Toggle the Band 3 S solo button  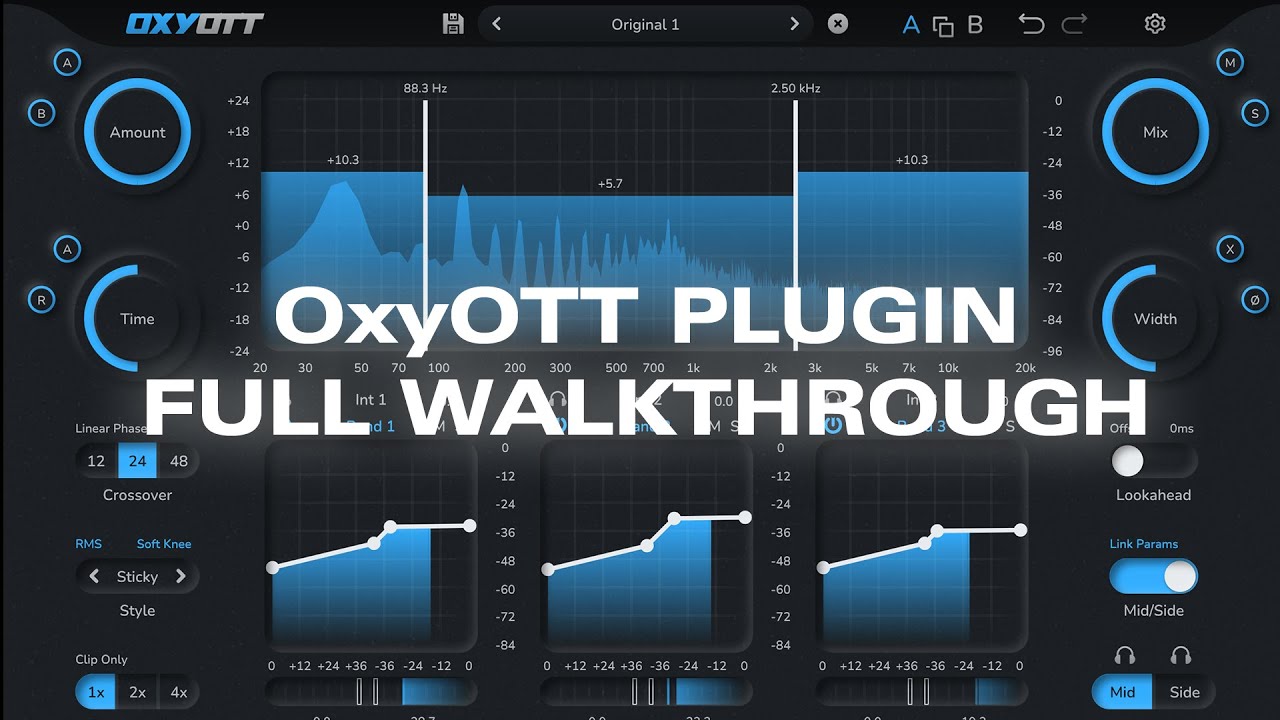[1010, 427]
